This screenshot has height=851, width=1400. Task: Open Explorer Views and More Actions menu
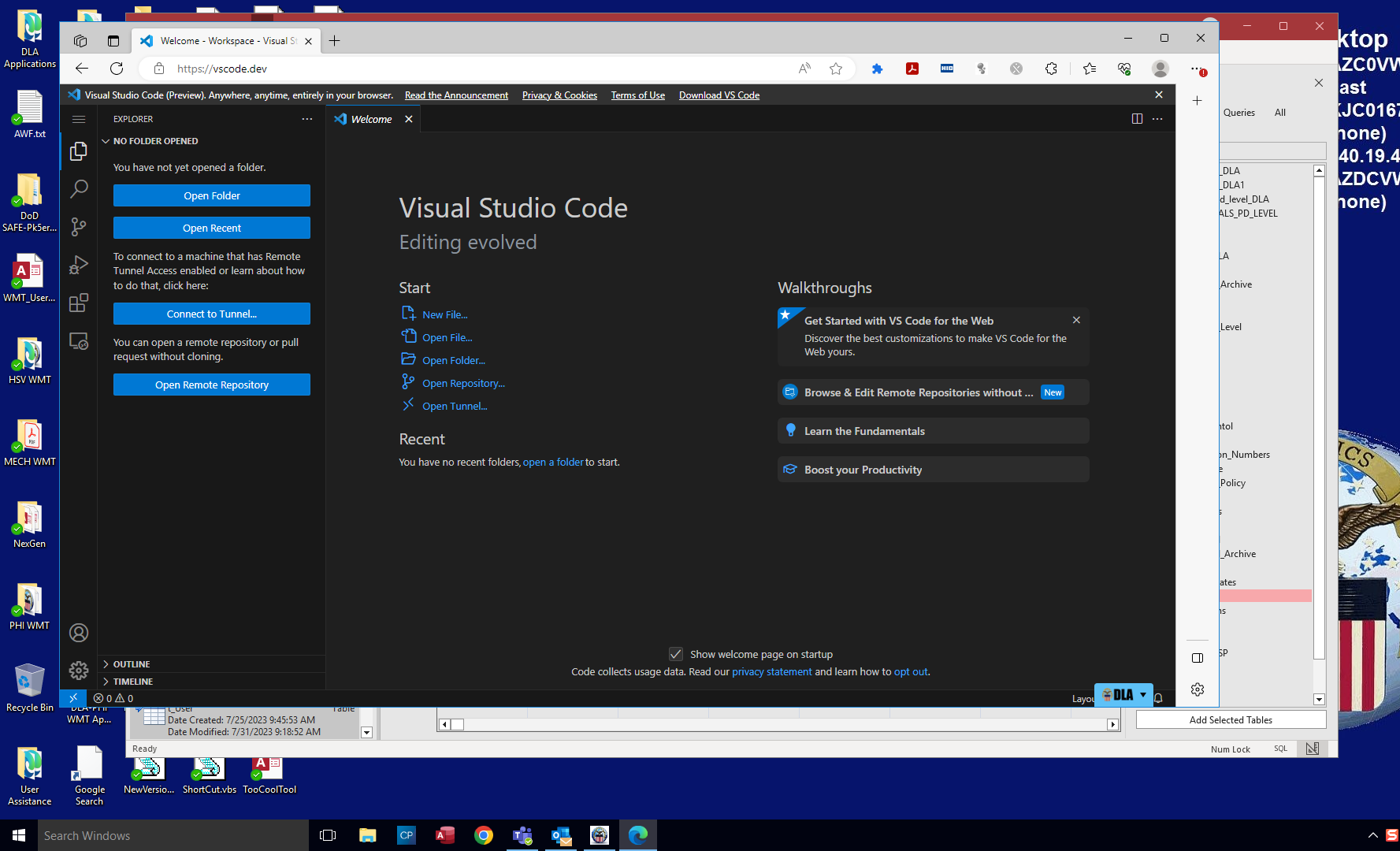point(306,119)
